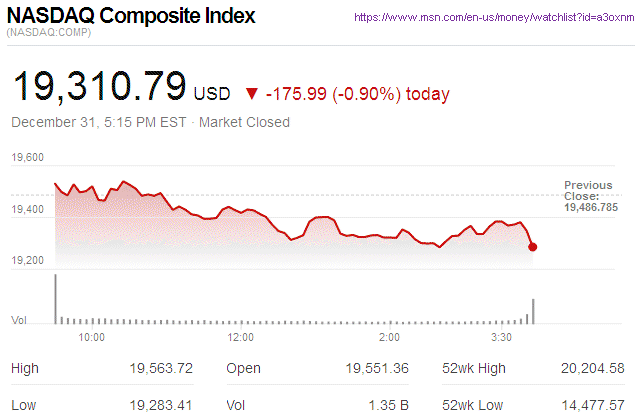Click the 19,310.79 current price
The height and width of the screenshot is (420, 640).
click(x=98, y=87)
